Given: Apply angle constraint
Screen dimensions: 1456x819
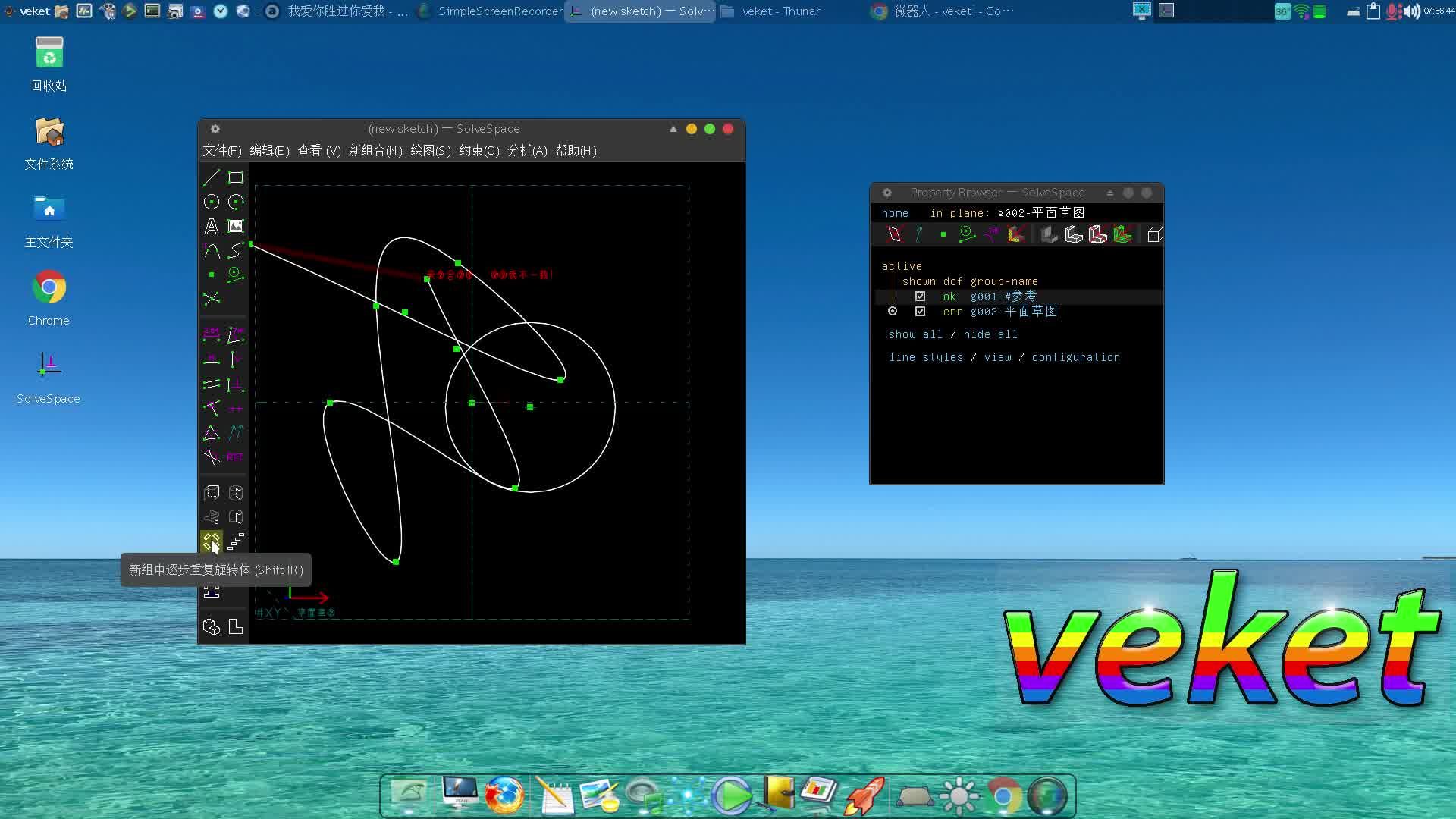Looking at the screenshot, I should point(236,334).
